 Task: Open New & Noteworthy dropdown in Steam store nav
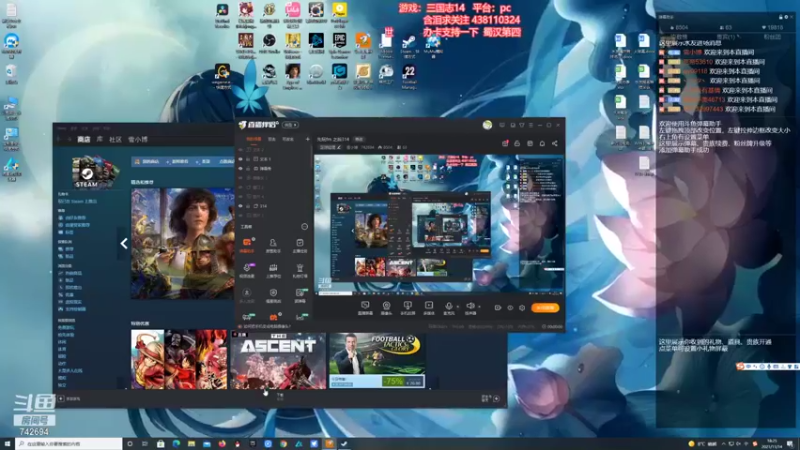(180, 161)
